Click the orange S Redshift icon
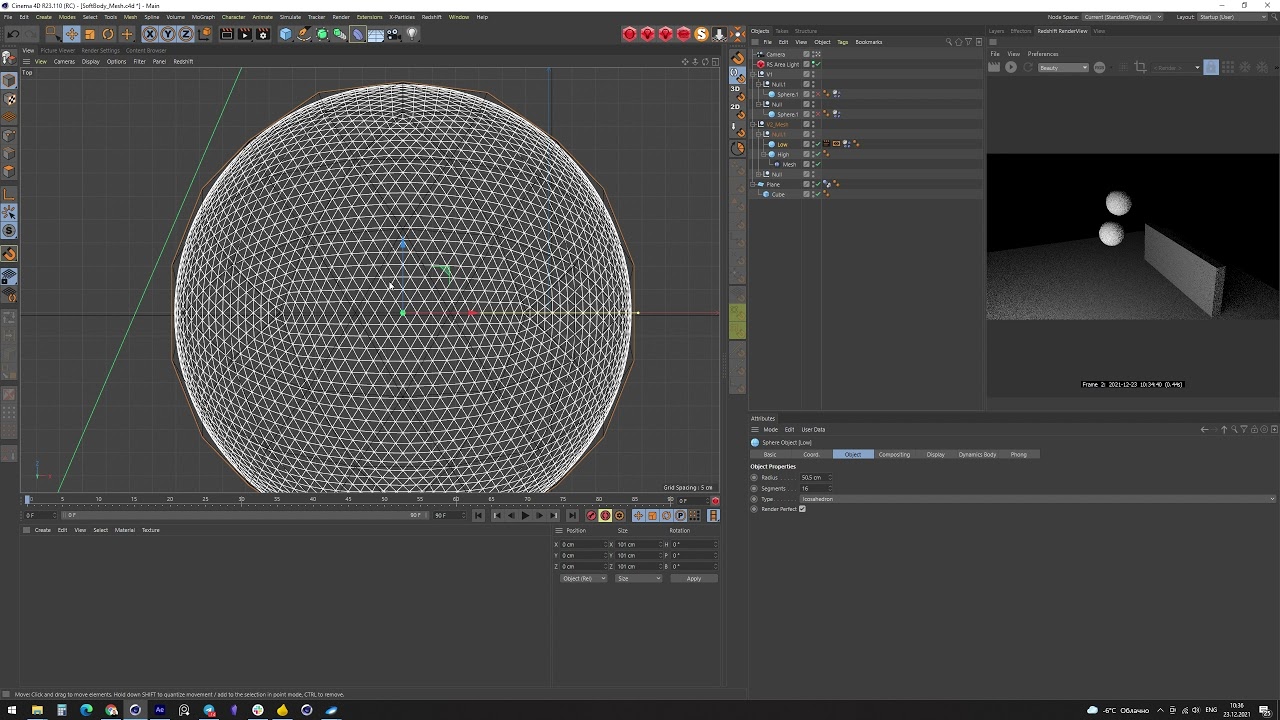The image size is (1280, 720). click(702, 34)
